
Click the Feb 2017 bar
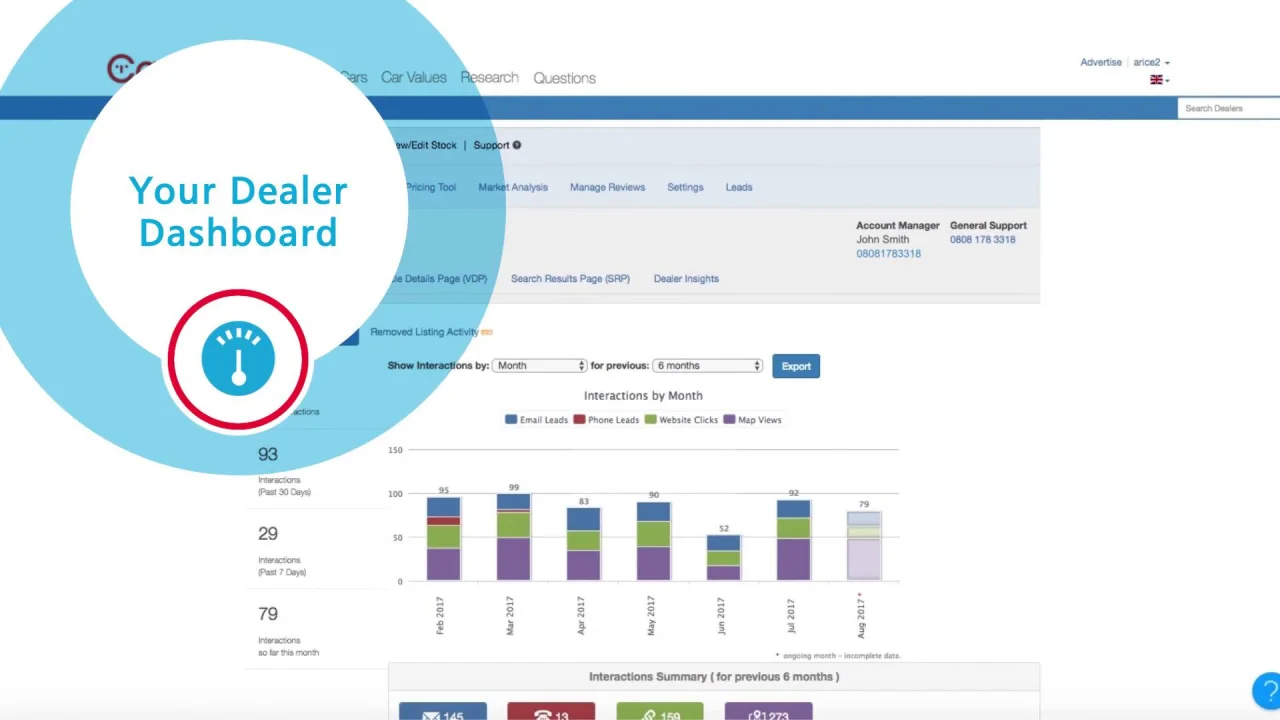[443, 539]
